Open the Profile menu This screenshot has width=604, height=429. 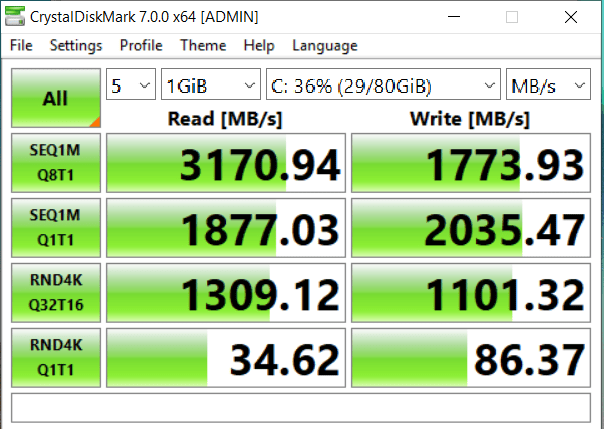tap(141, 45)
